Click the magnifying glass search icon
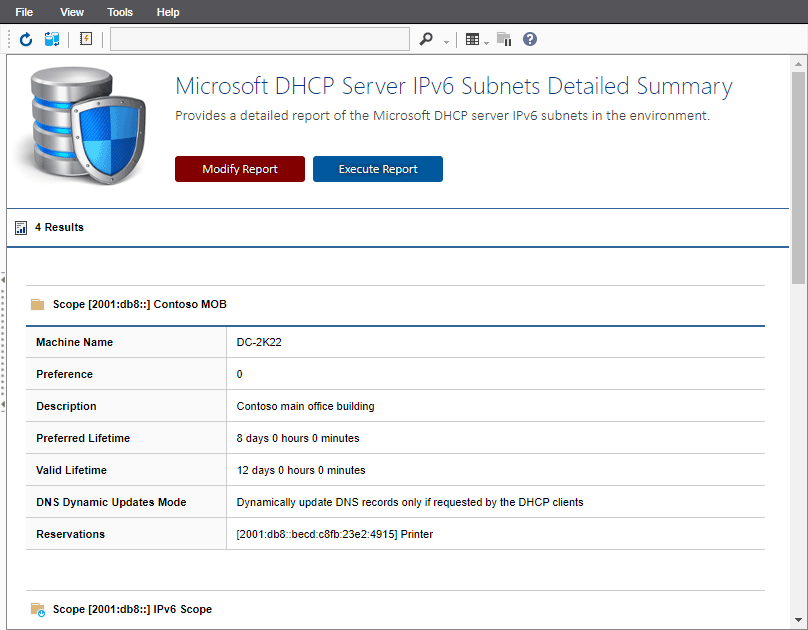Image resolution: width=808 pixels, height=630 pixels. [426, 39]
